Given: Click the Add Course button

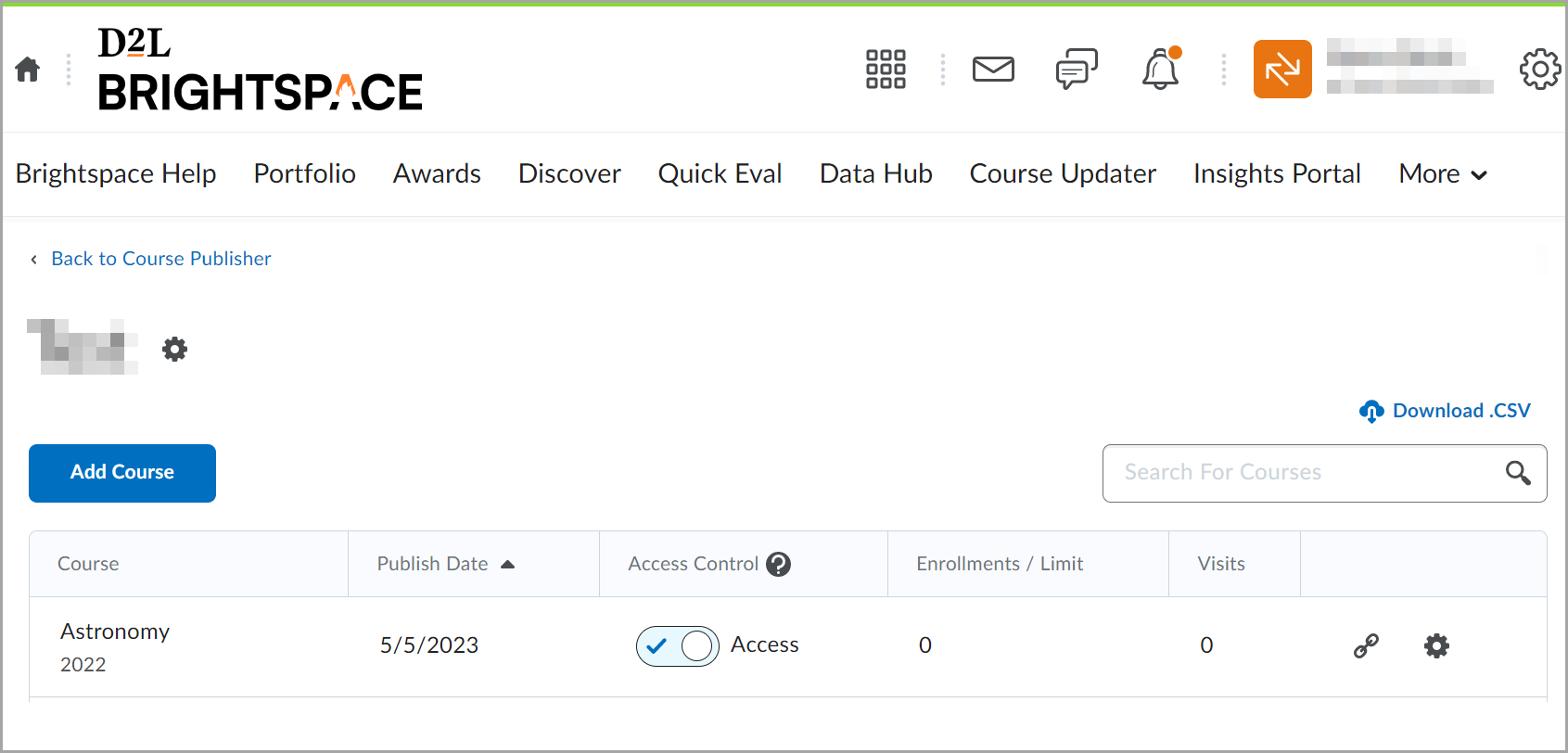Looking at the screenshot, I should click(122, 473).
